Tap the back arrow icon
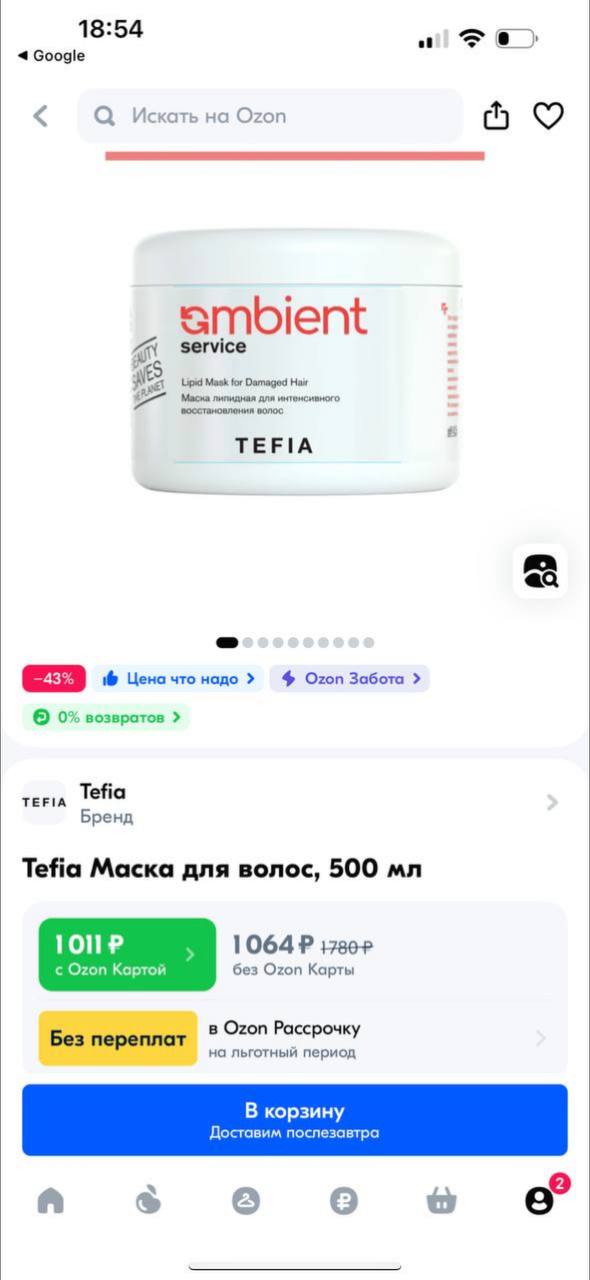This screenshot has height=1280, width=590. tap(40, 116)
